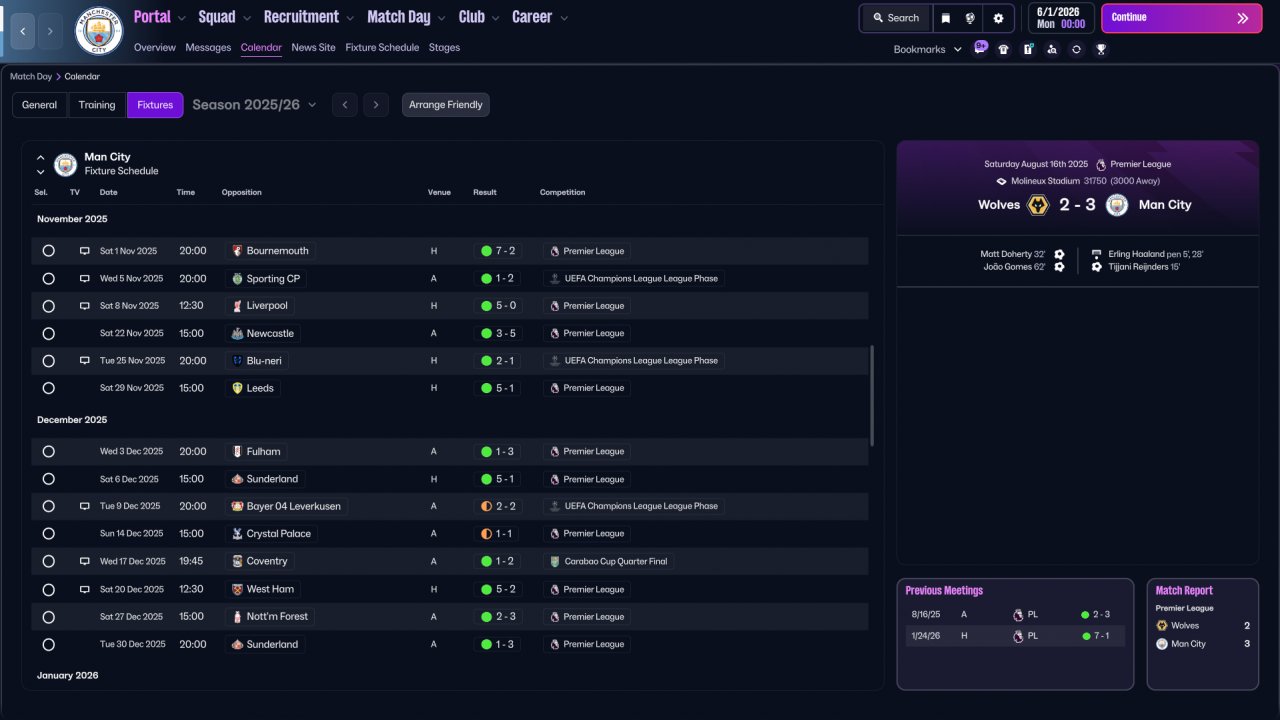Click Man City crest beside Fixture Schedule heading
This screenshot has height=720, width=1280.
tap(65, 164)
